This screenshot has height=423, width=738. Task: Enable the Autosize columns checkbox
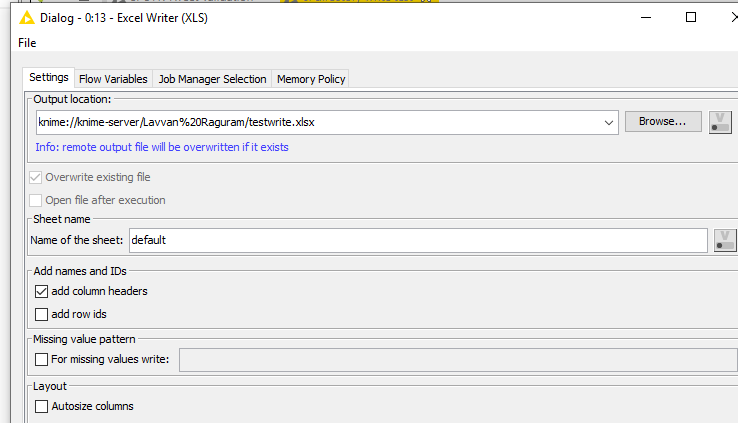(x=41, y=406)
